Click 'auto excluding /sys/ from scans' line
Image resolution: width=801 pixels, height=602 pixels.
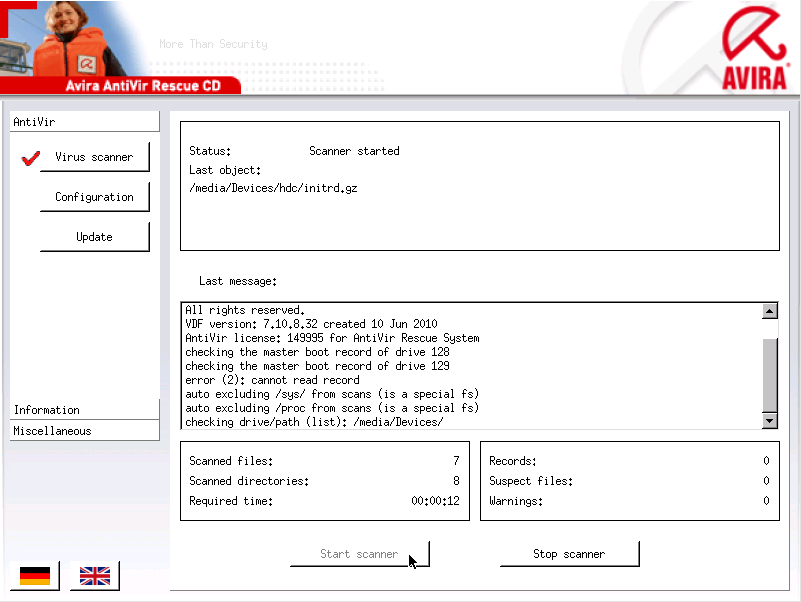(x=332, y=394)
